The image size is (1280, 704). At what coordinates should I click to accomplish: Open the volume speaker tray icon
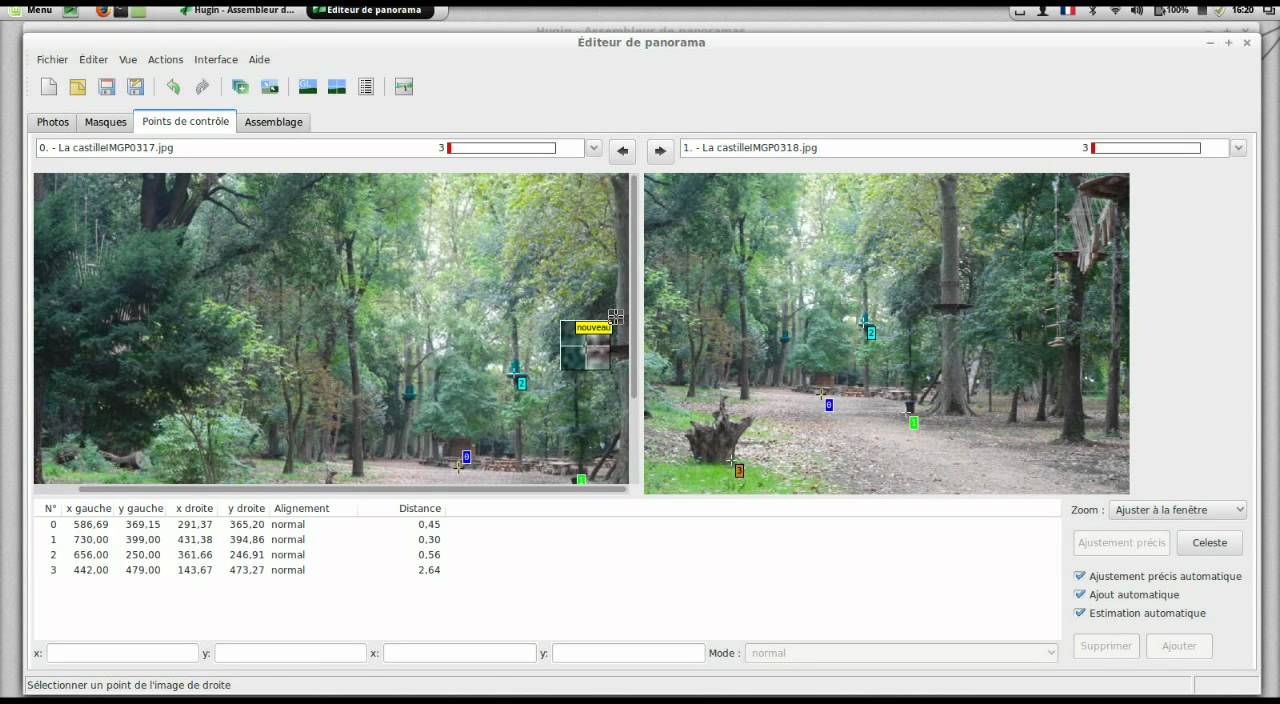1137,10
